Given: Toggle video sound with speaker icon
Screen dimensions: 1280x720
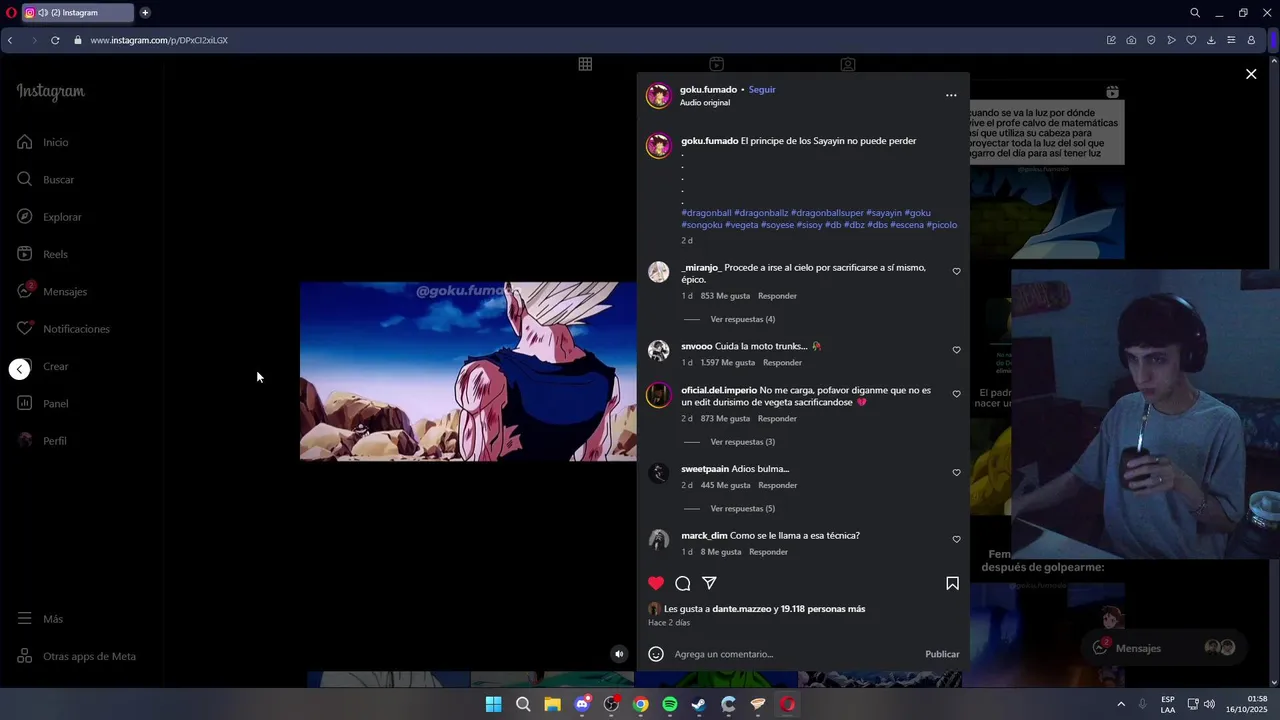Looking at the screenshot, I should pos(619,654).
